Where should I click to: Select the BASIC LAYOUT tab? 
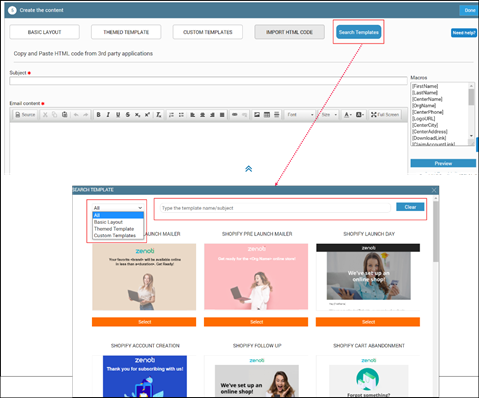point(44,32)
